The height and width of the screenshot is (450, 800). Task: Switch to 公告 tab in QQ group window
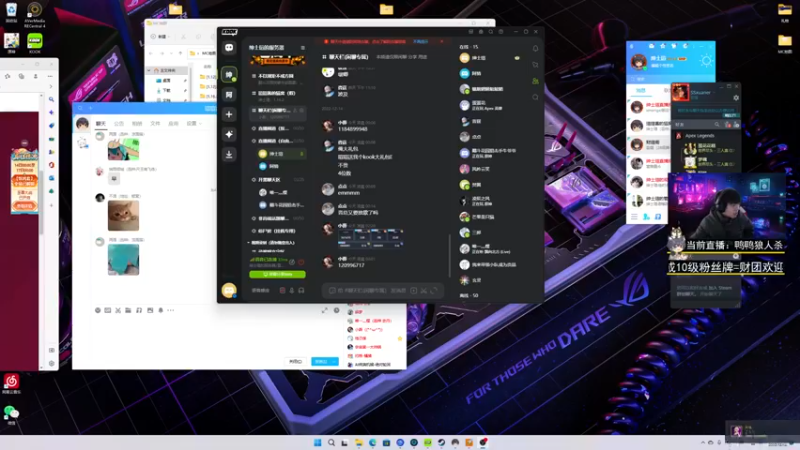(x=119, y=123)
